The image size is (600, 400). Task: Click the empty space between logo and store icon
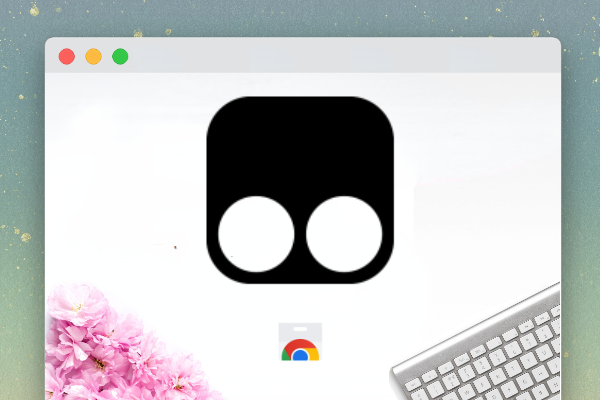pyautogui.click(x=300, y=300)
